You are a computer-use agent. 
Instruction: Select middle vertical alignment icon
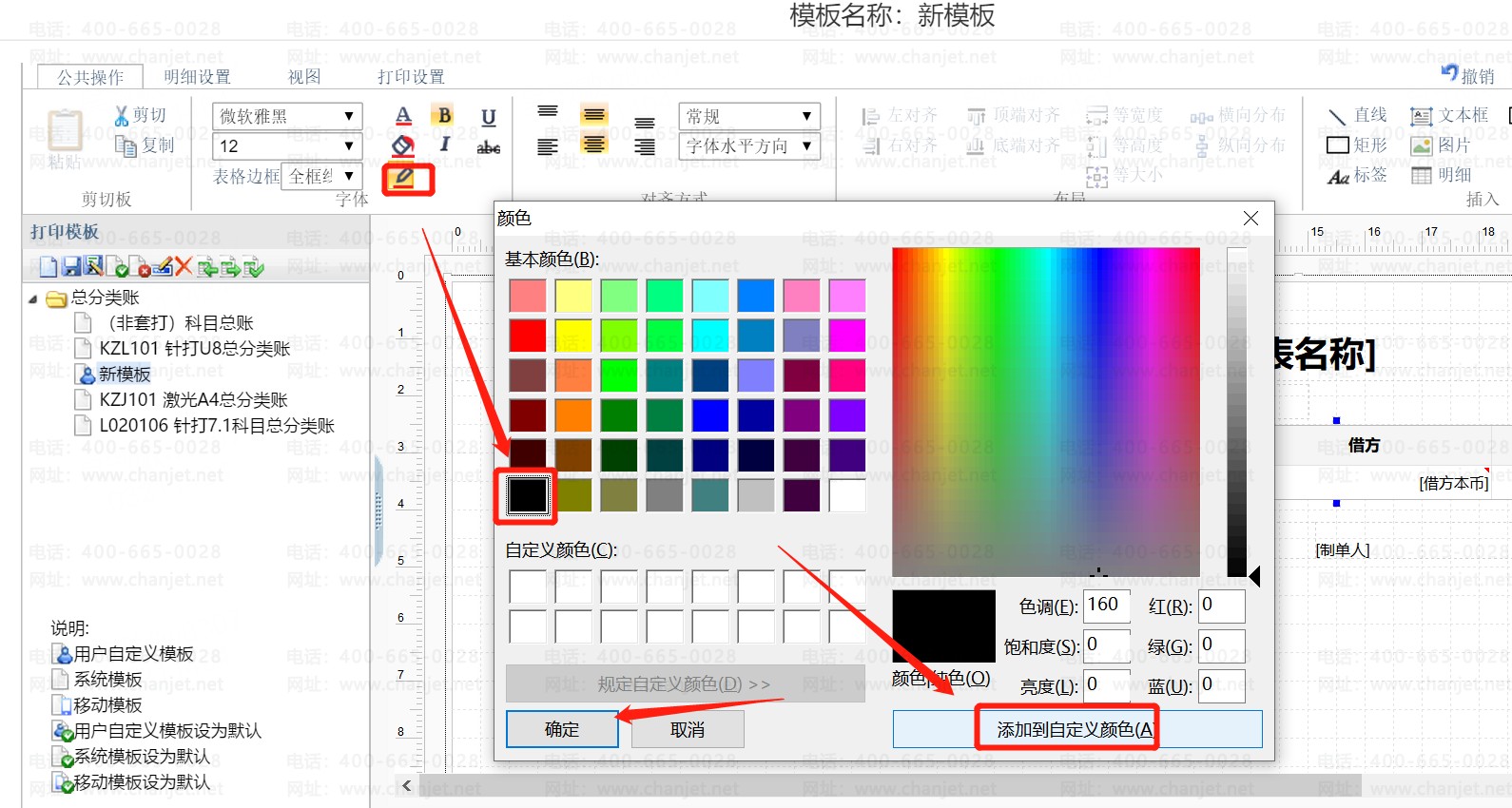coord(594,115)
